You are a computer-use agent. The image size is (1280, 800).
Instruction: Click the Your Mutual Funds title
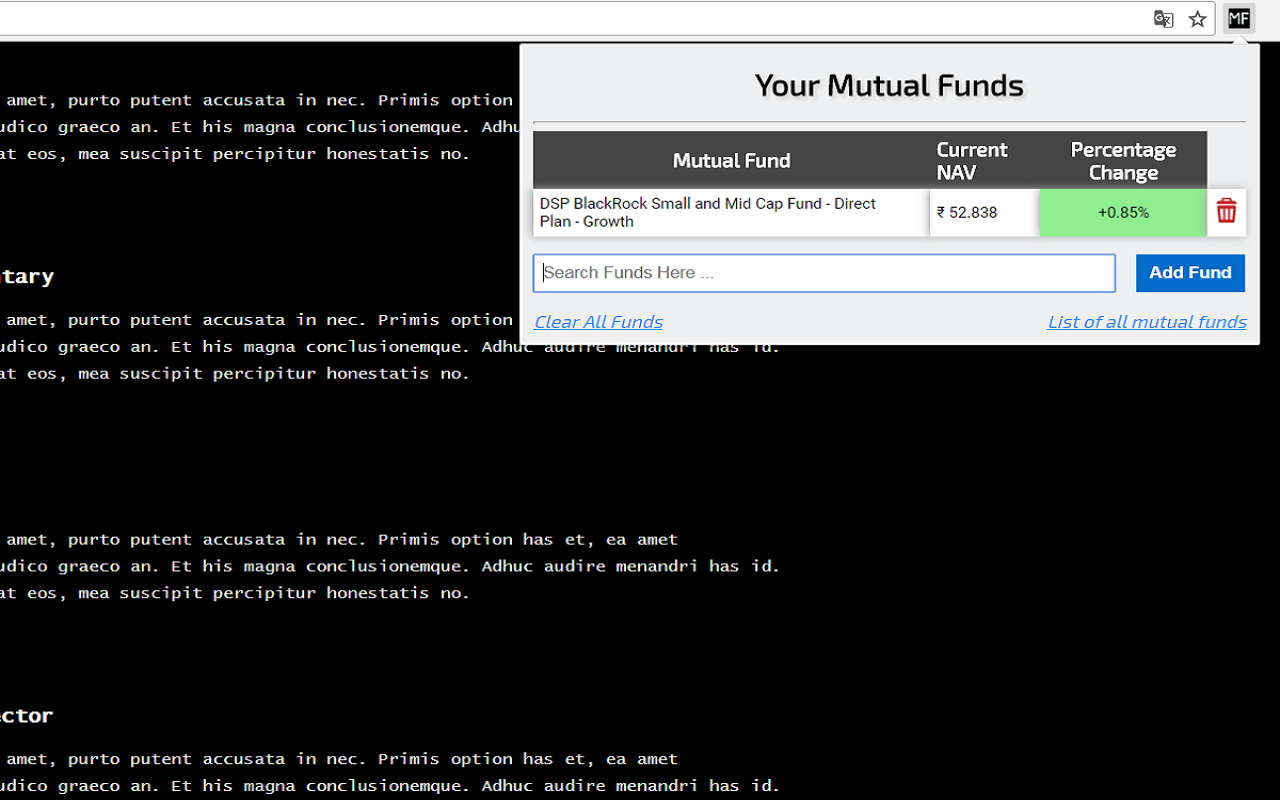[889, 85]
